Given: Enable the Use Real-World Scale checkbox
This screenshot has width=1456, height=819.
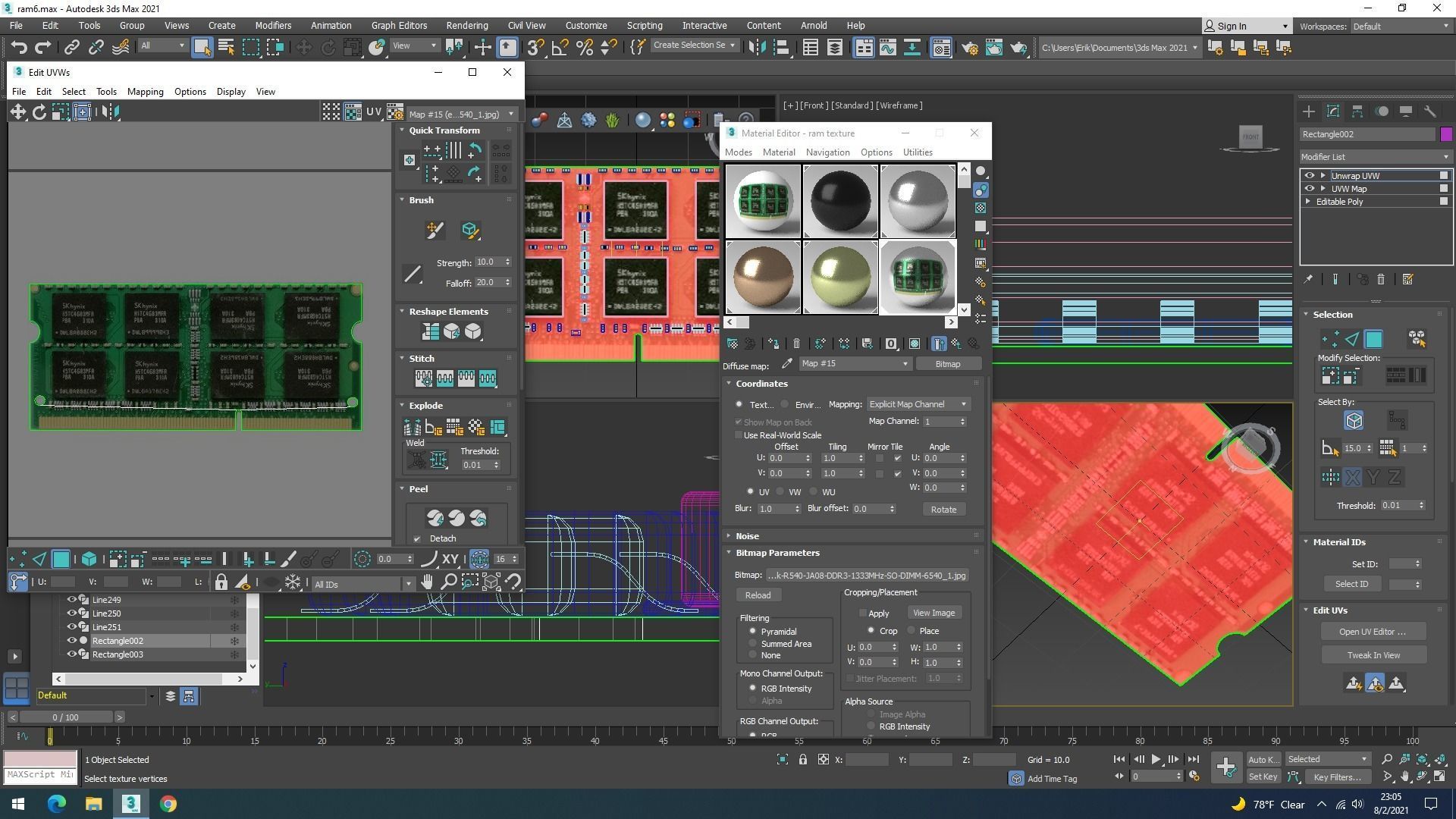Looking at the screenshot, I should (739, 435).
